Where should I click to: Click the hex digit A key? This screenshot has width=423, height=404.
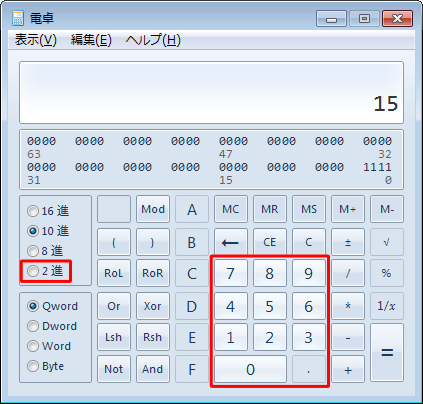click(192, 209)
